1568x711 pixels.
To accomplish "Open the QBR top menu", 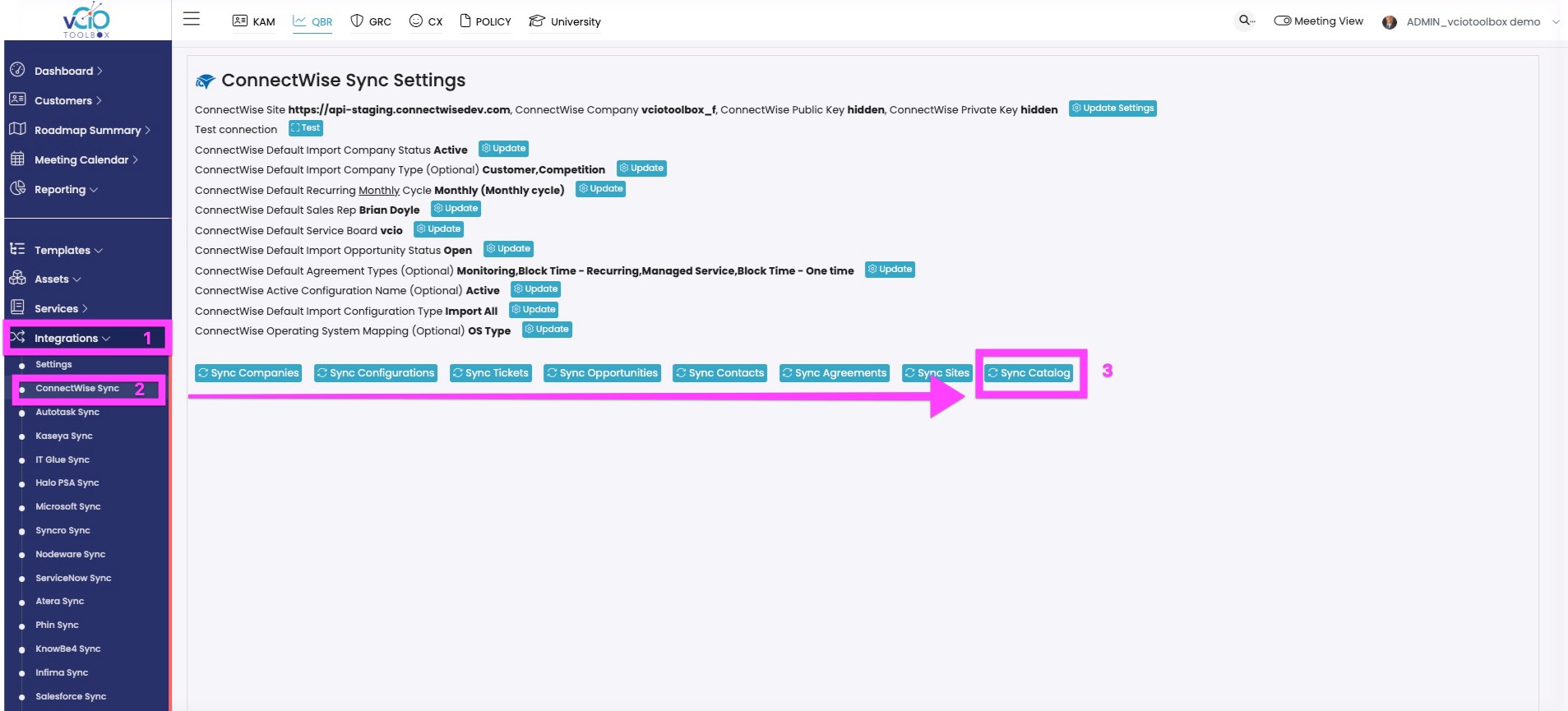I will click(x=312, y=21).
